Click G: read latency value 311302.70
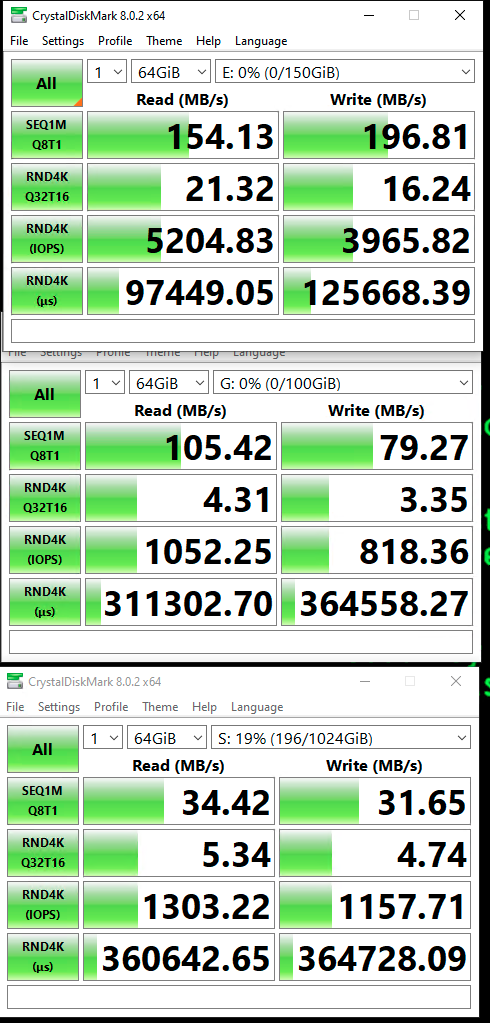490x1023 pixels. tap(181, 602)
